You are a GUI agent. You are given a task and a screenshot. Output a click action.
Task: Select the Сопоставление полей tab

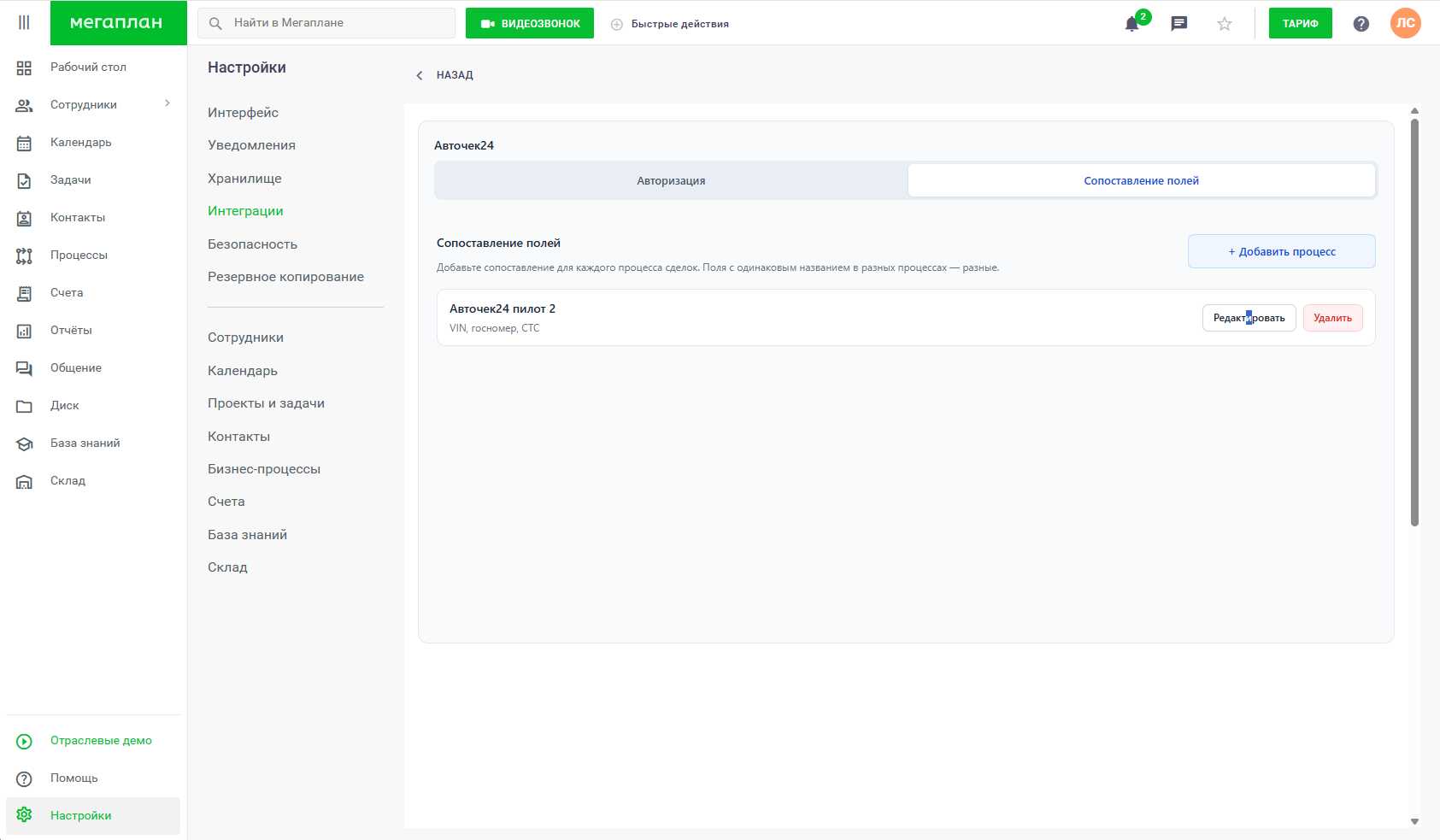point(1142,180)
